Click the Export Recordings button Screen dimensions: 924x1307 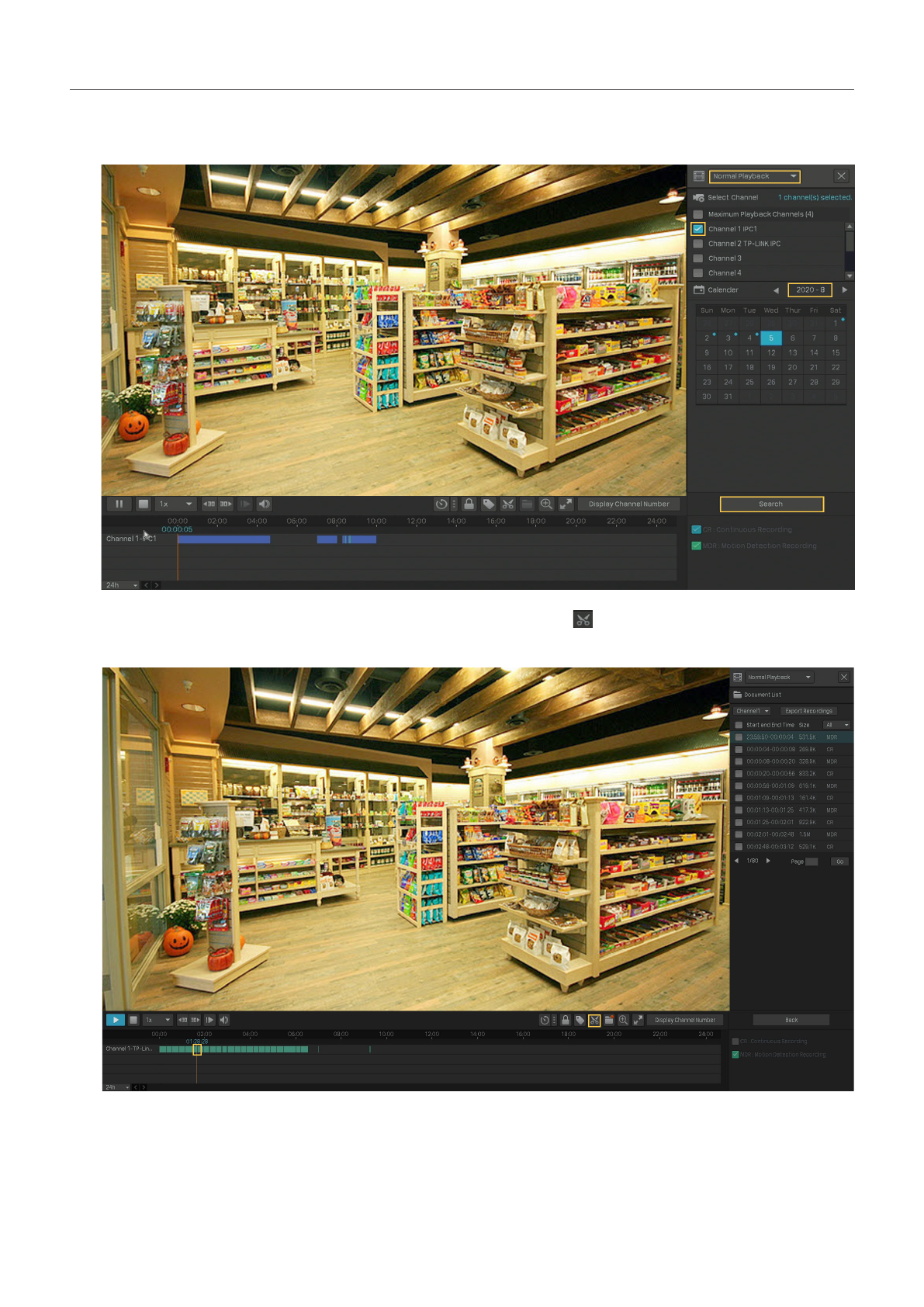[808, 711]
